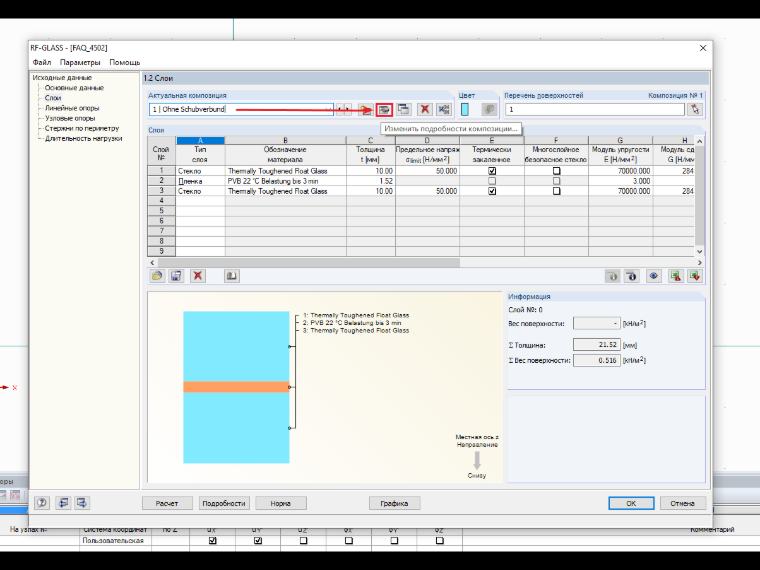760x570 pixels.
Task: Click the Подробности button
Action: tap(224, 503)
